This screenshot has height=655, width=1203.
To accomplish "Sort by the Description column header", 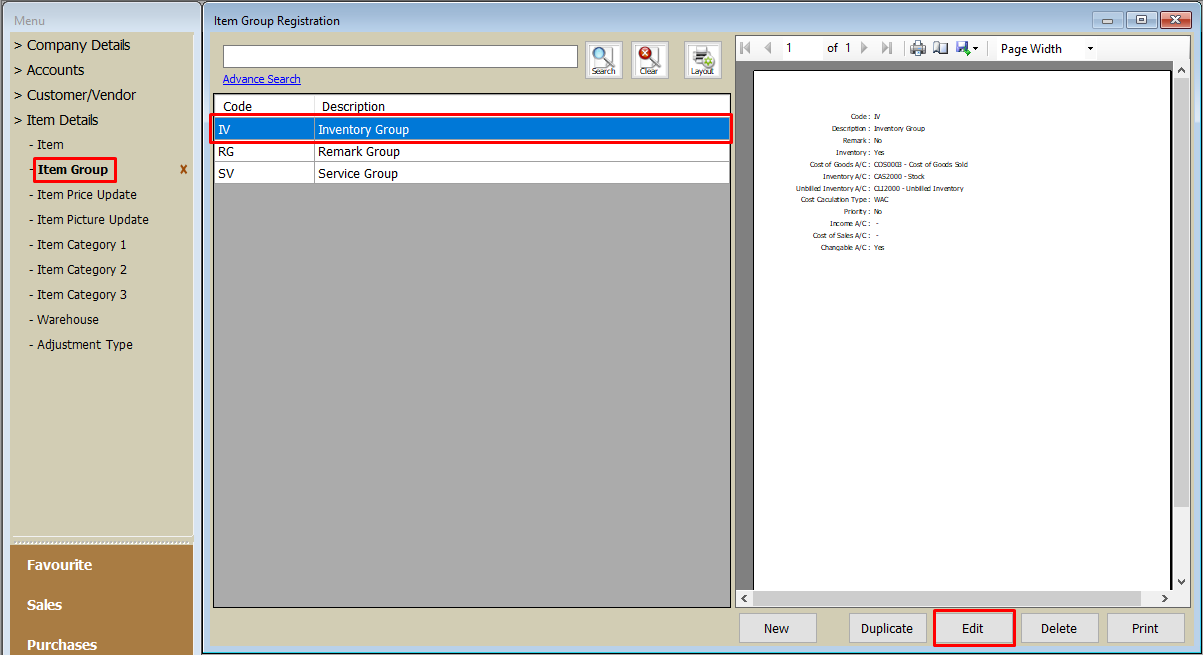I will (x=522, y=106).
